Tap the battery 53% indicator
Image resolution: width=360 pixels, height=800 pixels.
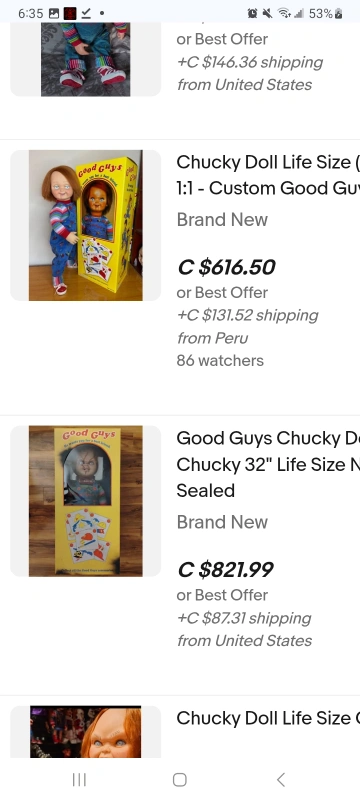point(326,14)
